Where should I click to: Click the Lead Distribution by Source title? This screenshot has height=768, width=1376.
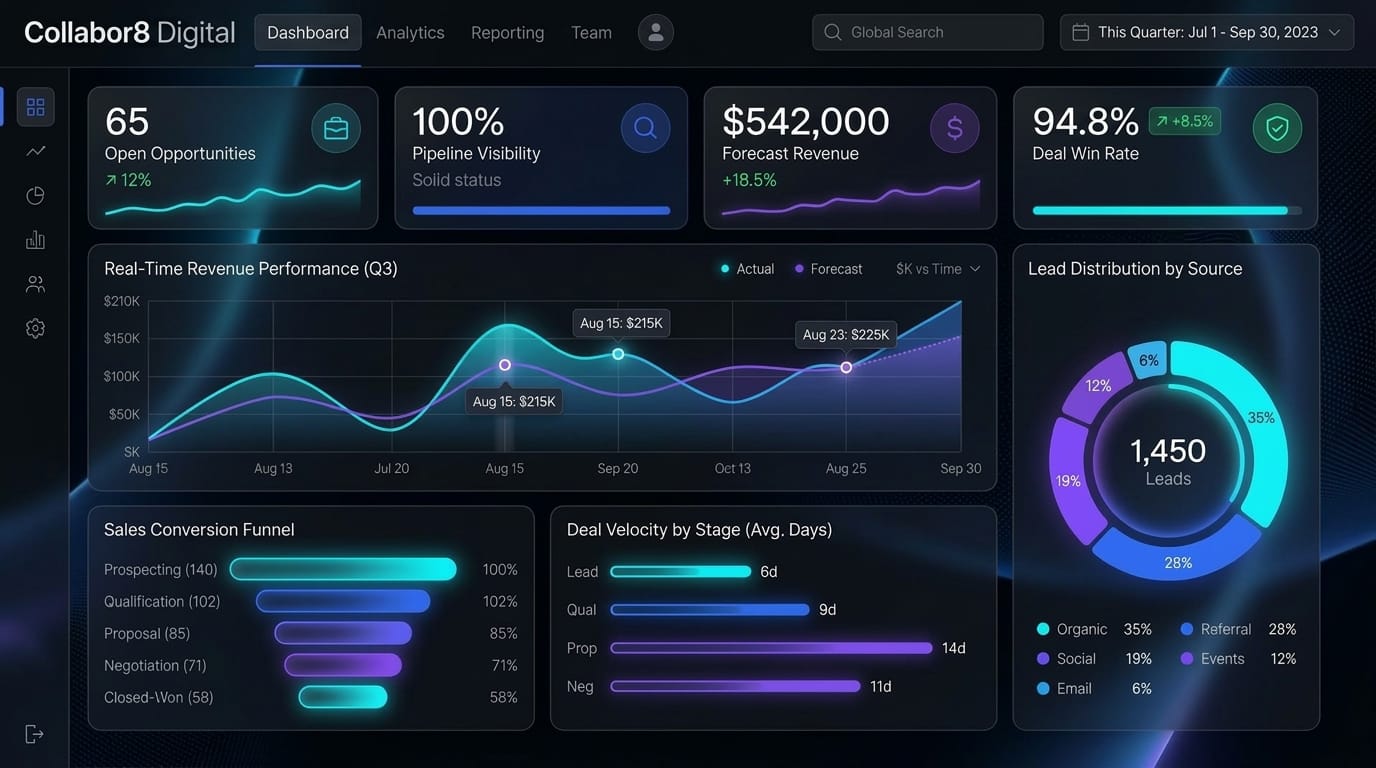1135,269
